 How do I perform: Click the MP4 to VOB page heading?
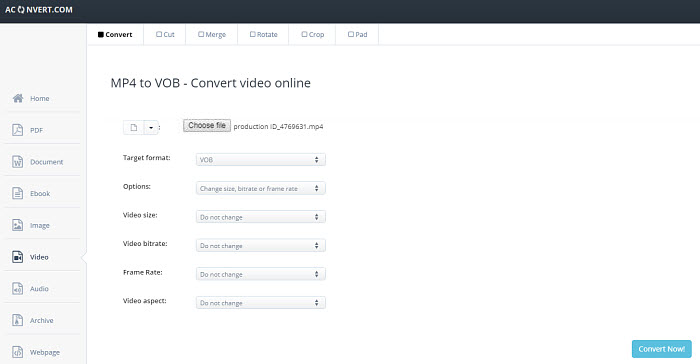[211, 83]
